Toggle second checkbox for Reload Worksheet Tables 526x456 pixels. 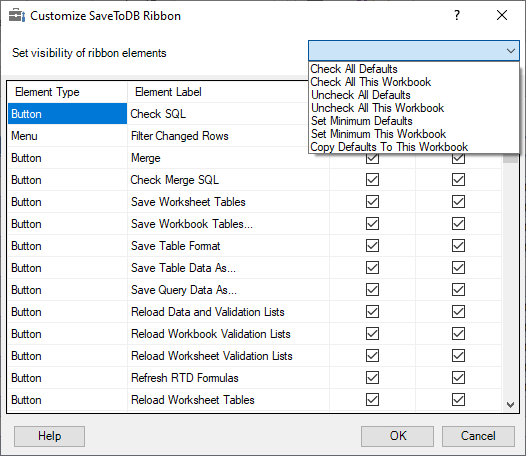458,400
